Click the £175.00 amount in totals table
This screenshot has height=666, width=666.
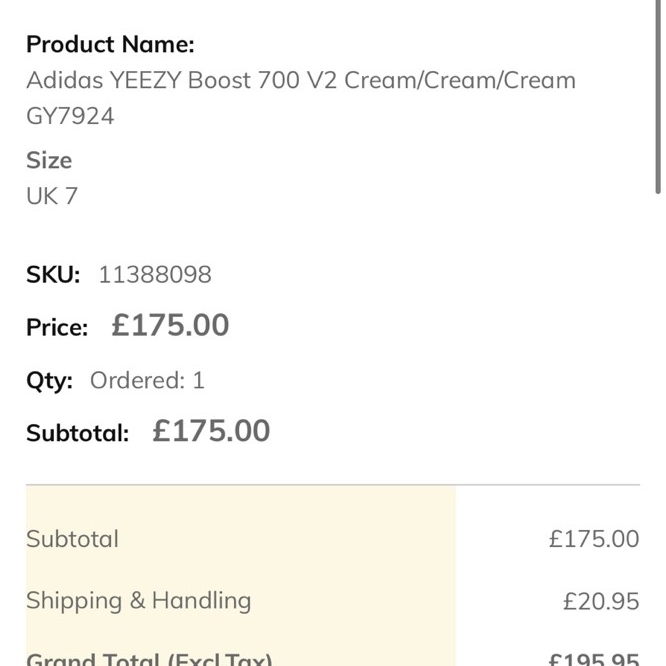[x=593, y=539]
